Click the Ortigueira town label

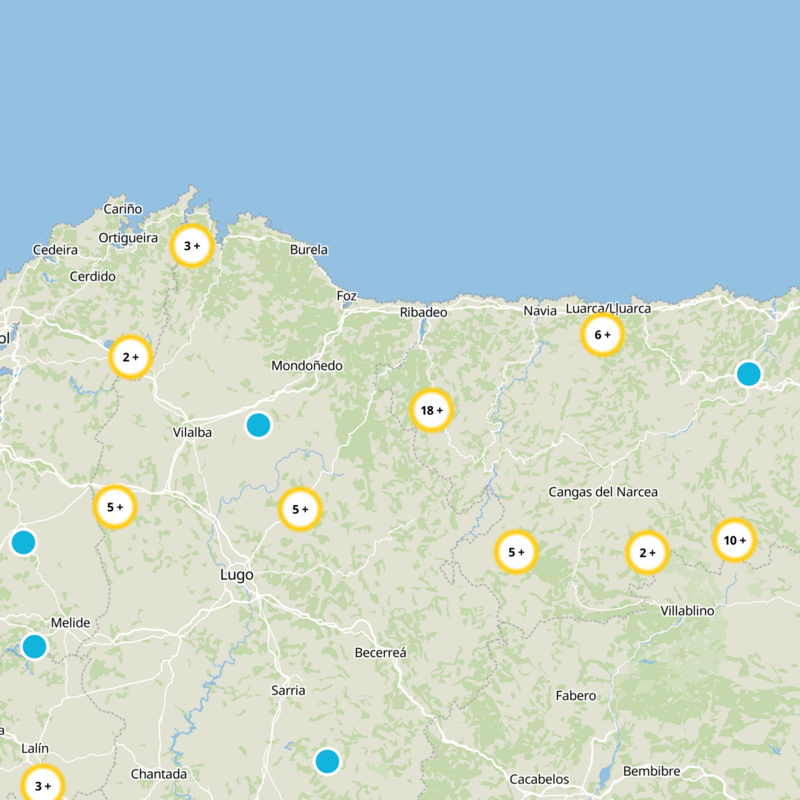(x=129, y=238)
